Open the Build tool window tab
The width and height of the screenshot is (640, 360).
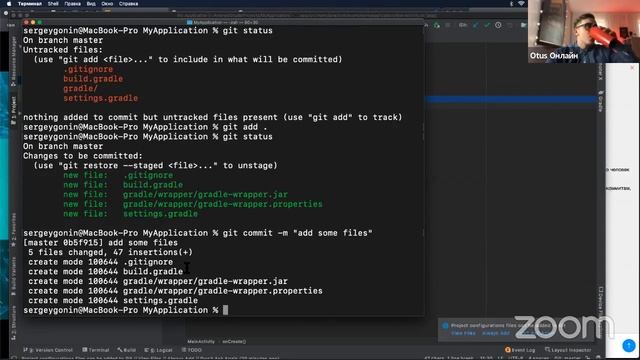click(127, 350)
